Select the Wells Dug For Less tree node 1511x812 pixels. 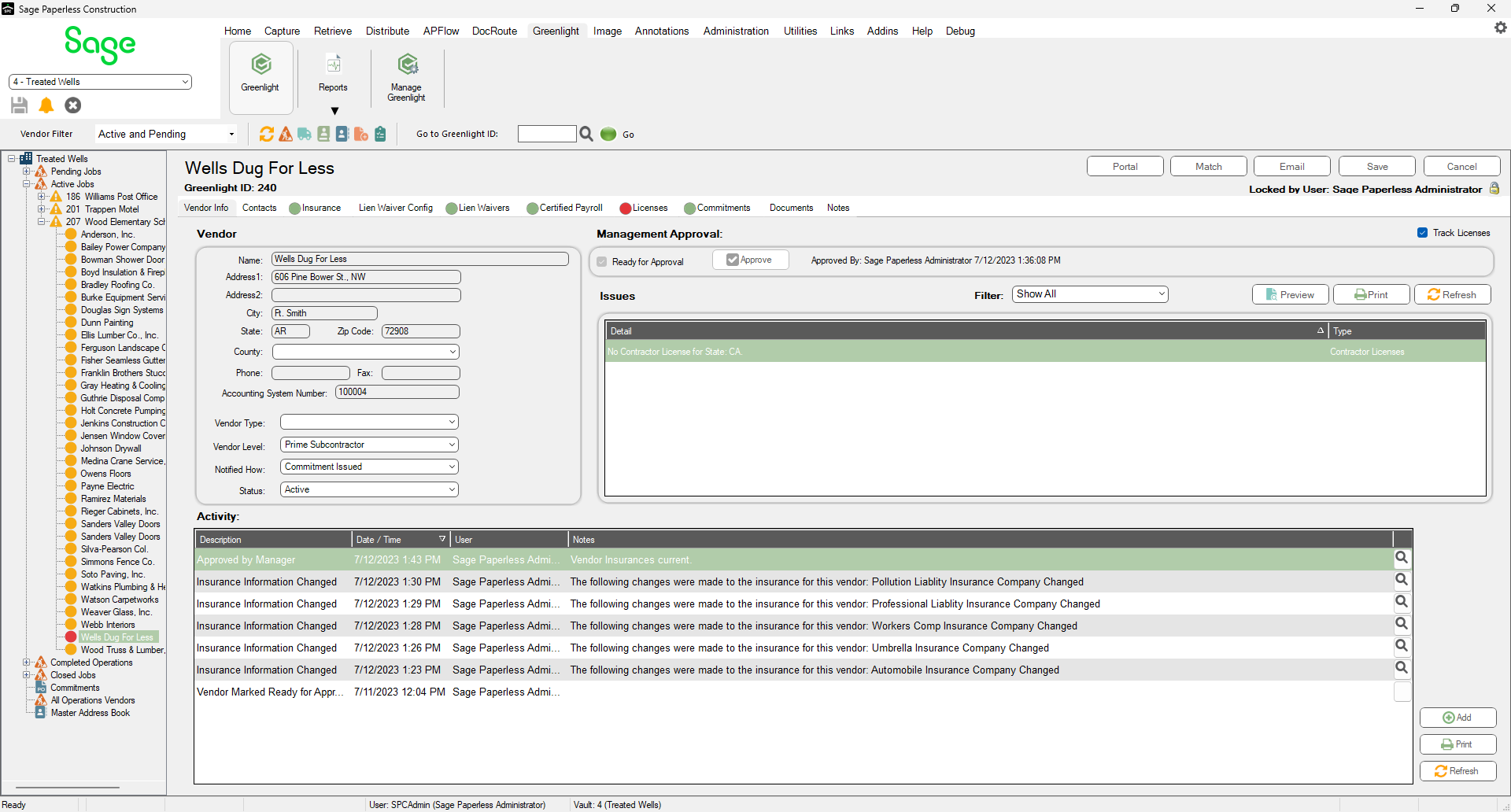click(117, 637)
